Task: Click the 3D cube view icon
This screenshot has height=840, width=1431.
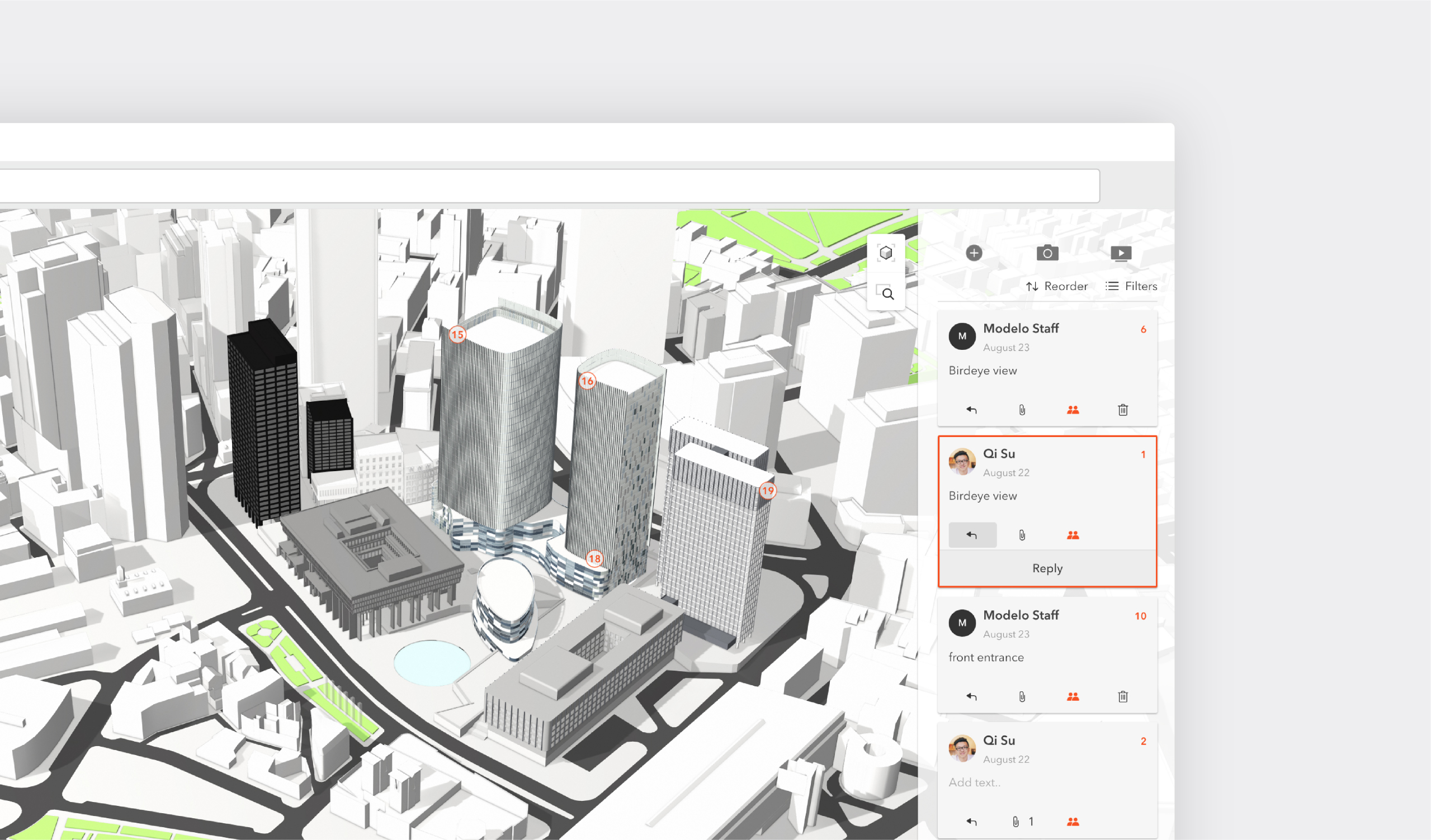Action: point(885,253)
